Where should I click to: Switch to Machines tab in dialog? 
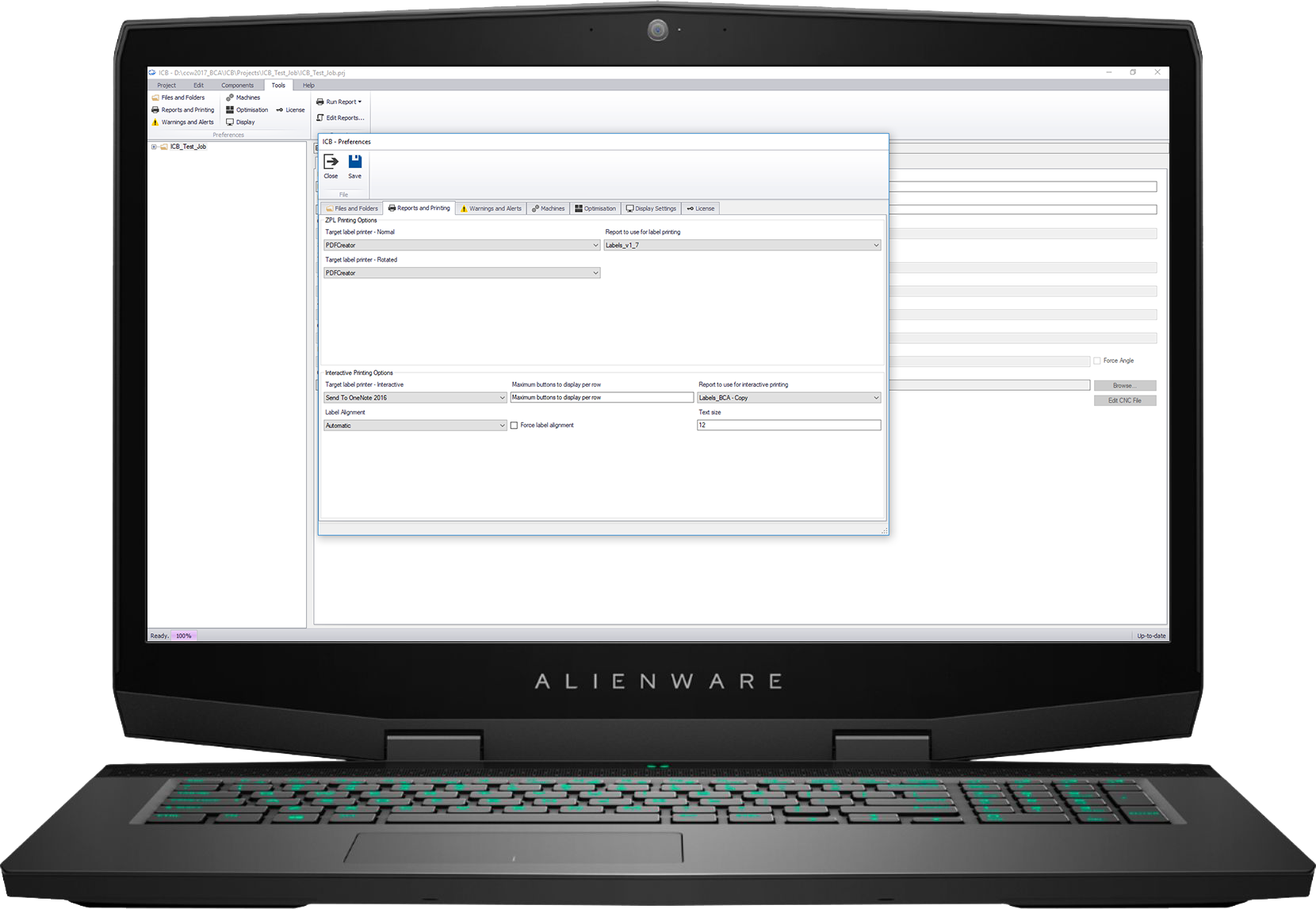(x=549, y=208)
